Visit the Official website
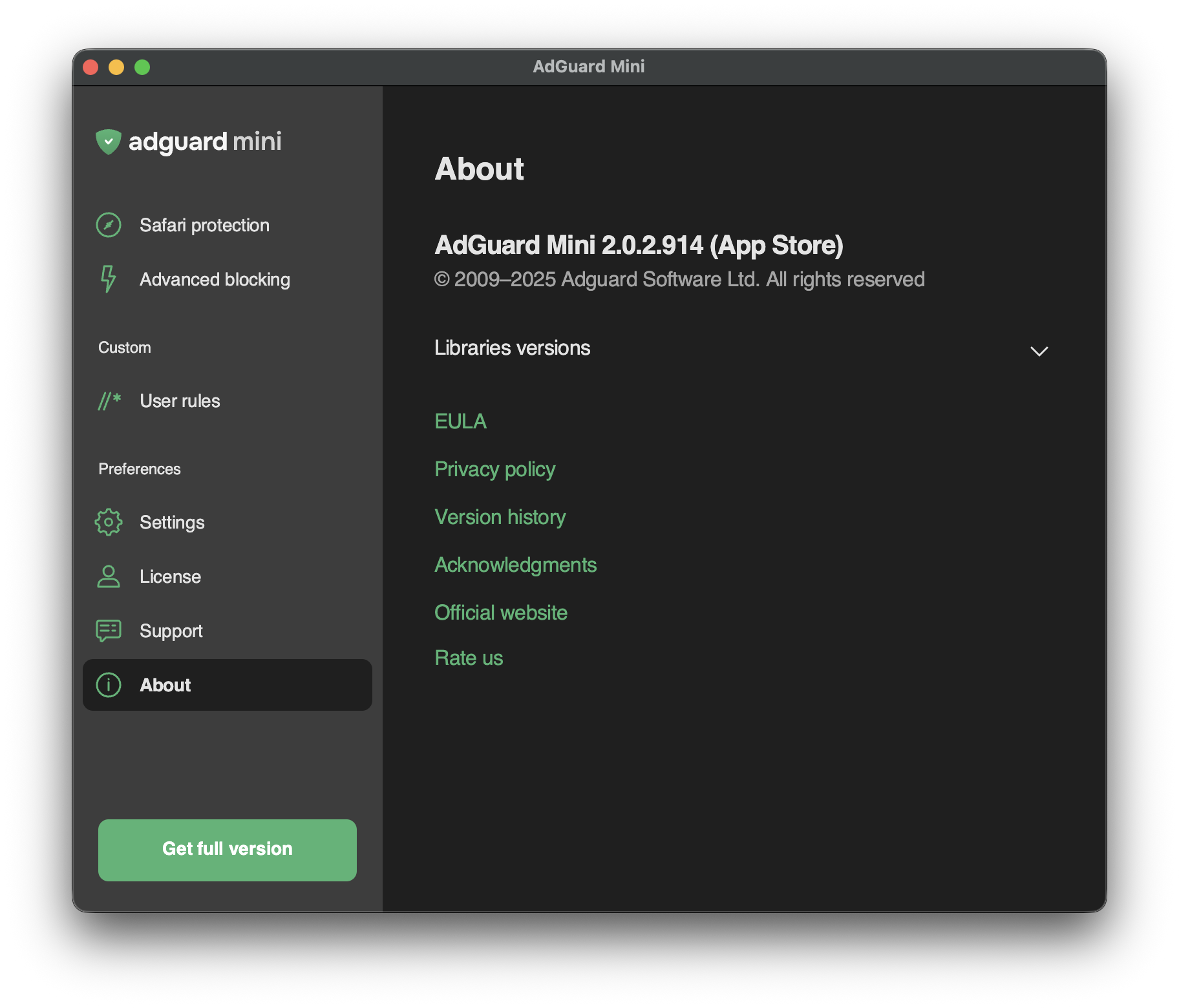 (x=501, y=612)
